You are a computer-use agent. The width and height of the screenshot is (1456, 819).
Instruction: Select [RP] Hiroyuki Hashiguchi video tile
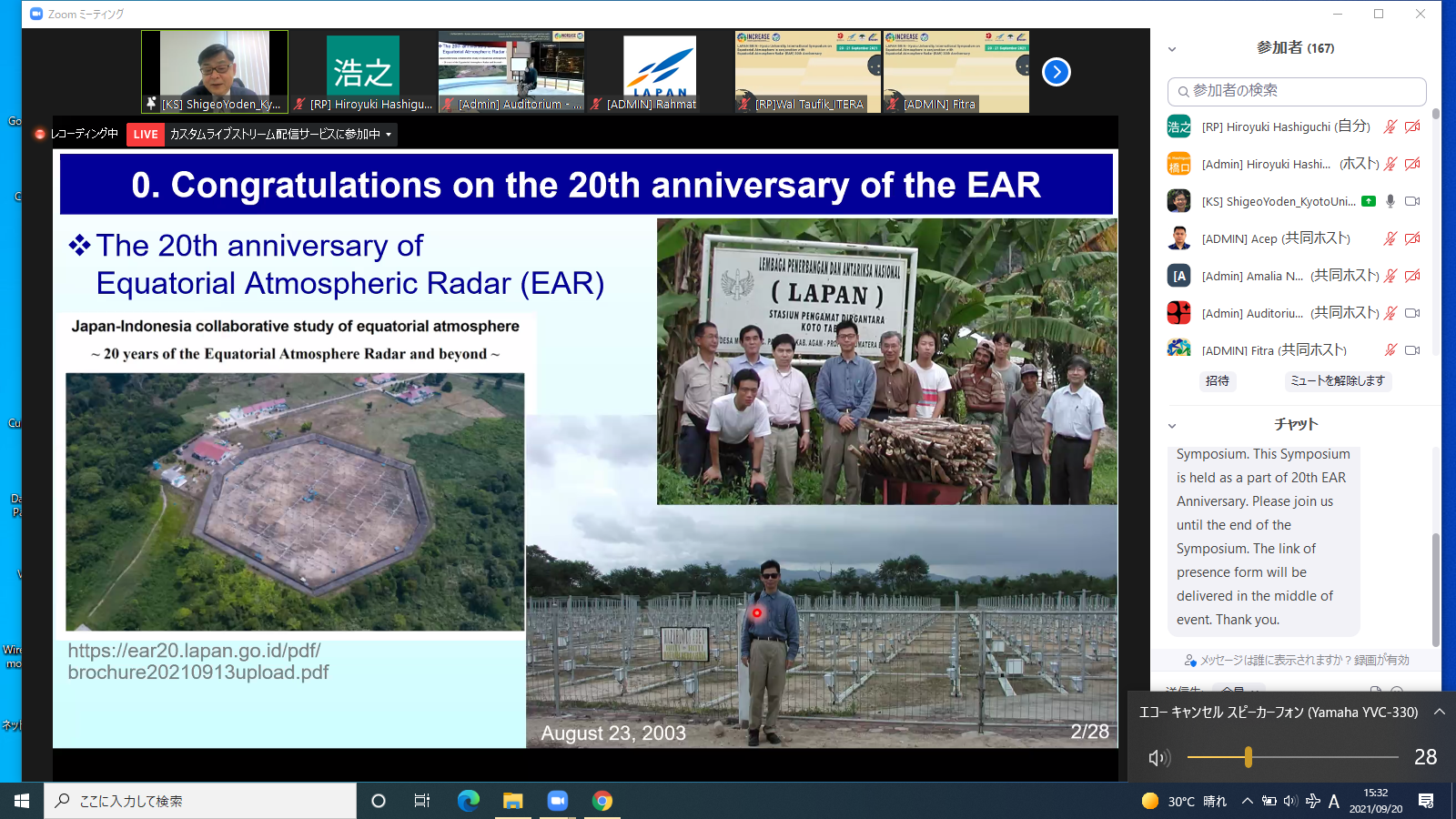pos(363,72)
